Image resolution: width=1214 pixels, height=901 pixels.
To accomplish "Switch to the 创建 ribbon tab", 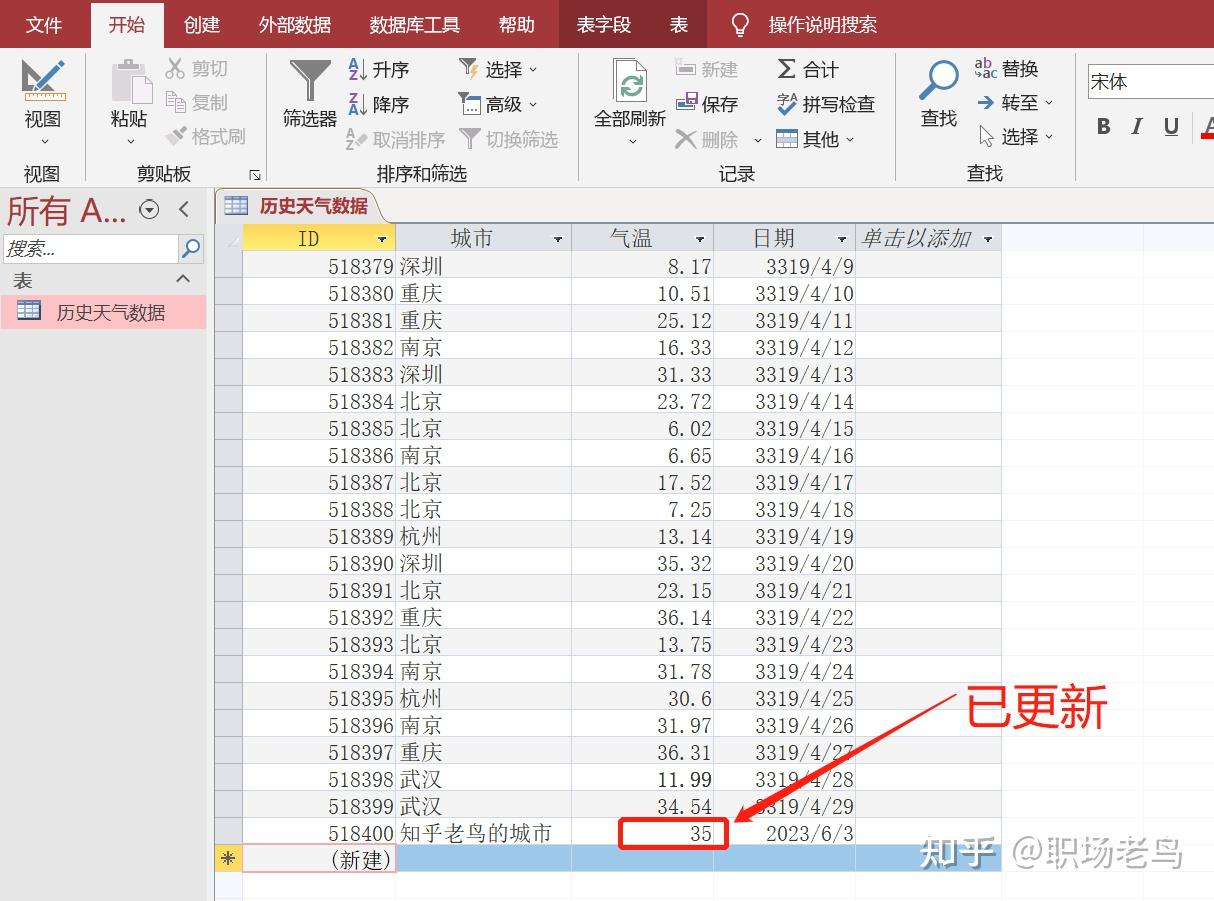I will click(201, 25).
